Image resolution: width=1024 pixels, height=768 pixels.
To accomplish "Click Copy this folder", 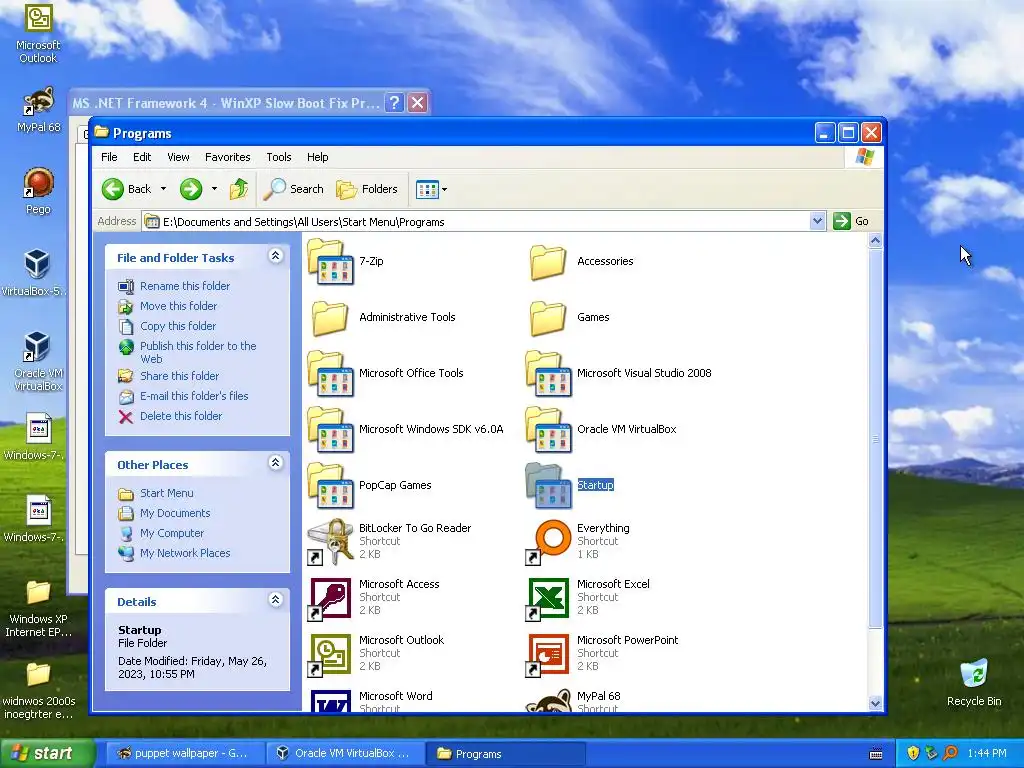I will 178,326.
